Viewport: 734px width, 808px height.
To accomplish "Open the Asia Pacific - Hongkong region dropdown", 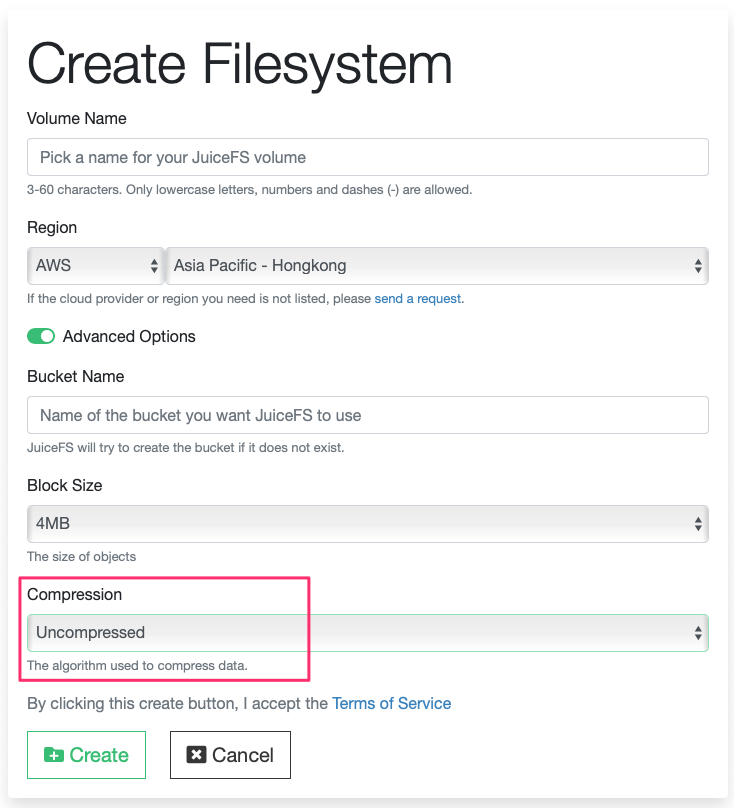I will click(437, 266).
